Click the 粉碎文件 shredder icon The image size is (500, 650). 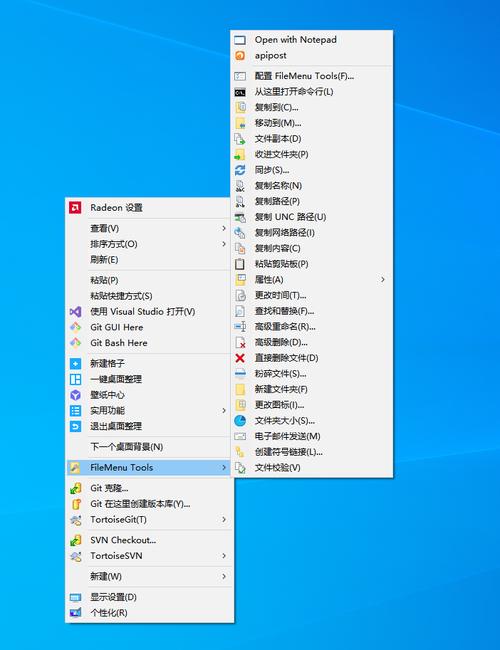tap(240, 374)
